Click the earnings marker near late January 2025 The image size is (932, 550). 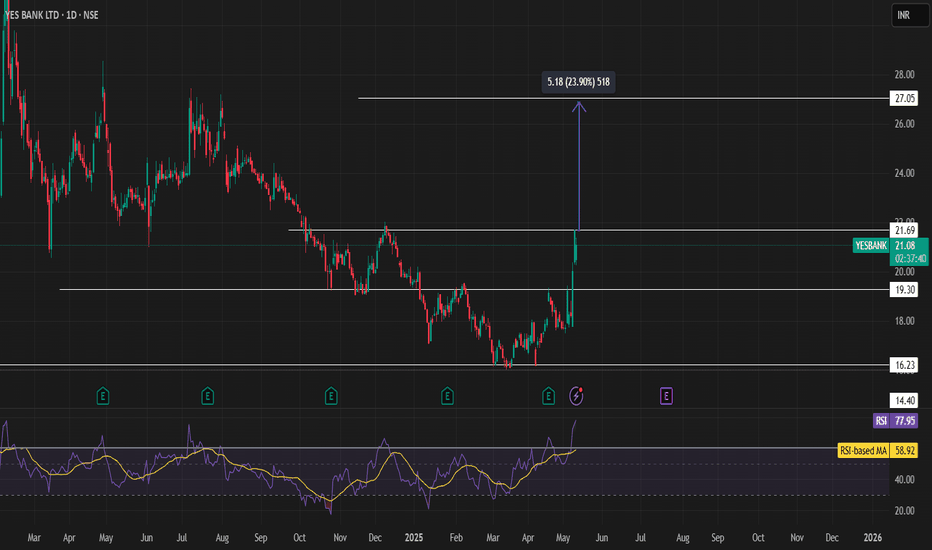point(448,395)
